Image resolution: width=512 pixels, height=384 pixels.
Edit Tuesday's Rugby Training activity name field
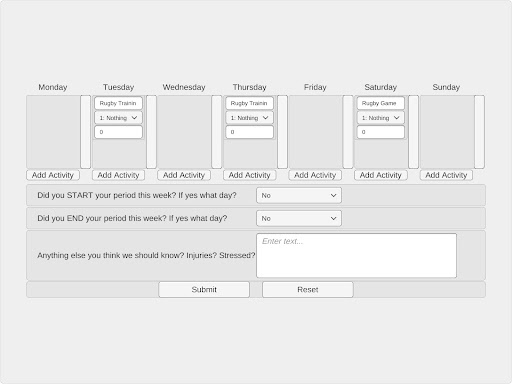point(118,103)
